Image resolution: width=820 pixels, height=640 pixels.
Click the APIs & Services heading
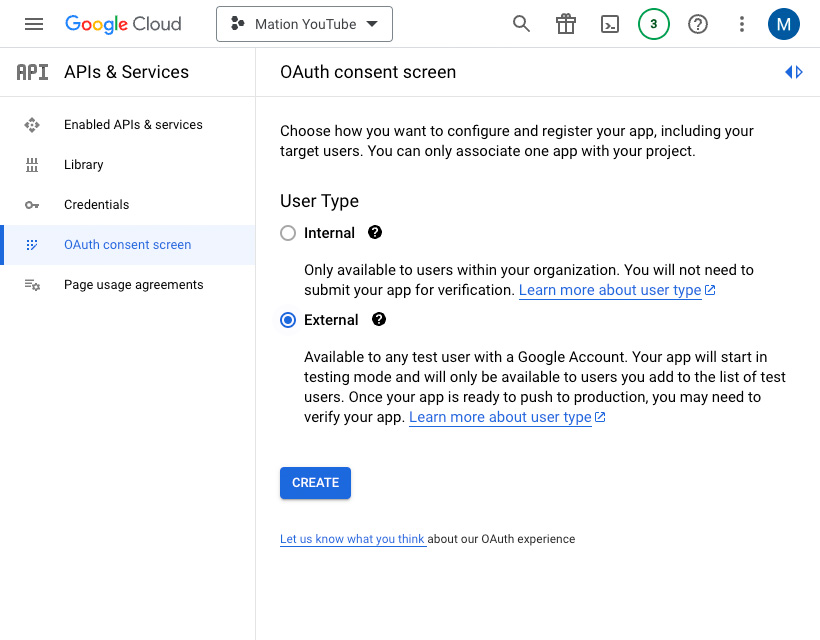point(127,72)
